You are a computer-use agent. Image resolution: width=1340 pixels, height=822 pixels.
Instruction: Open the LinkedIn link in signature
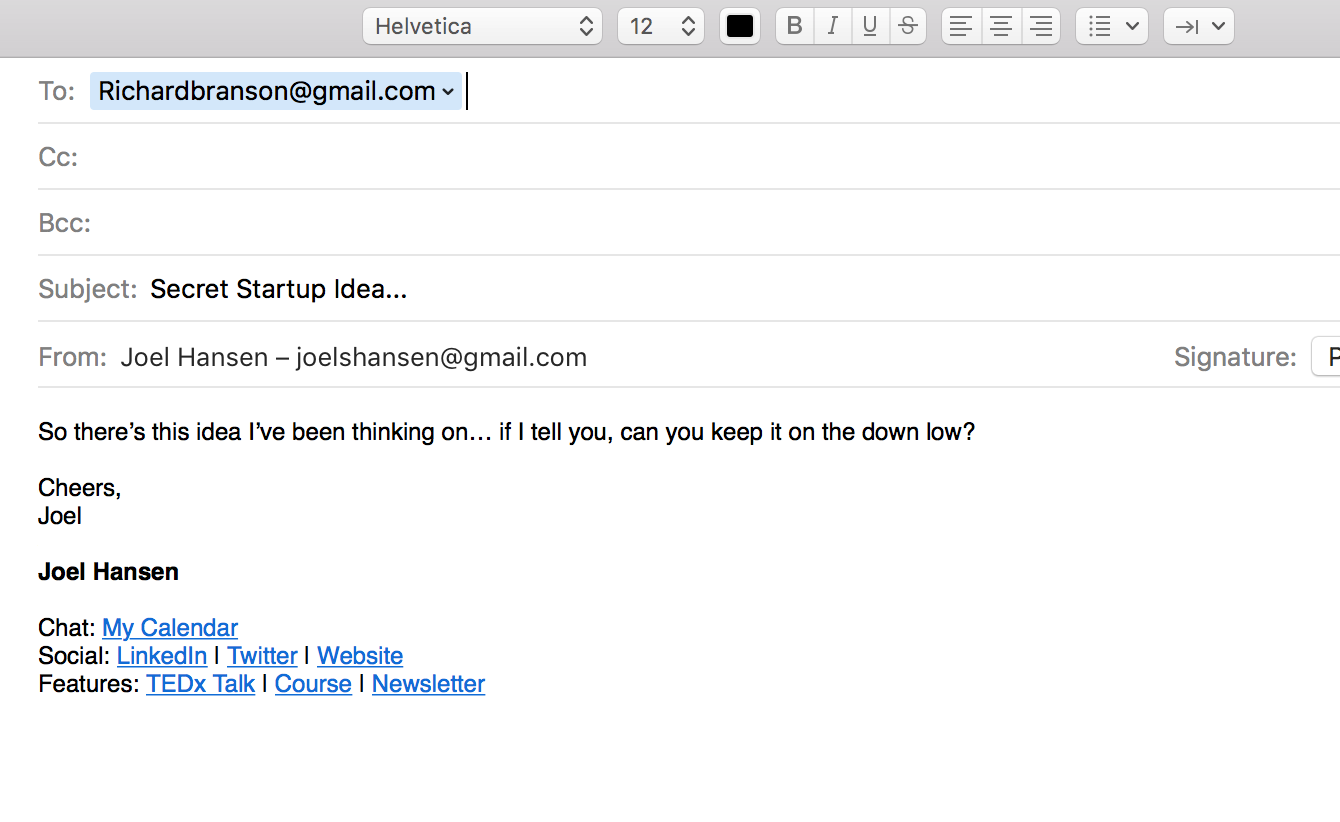coord(162,656)
